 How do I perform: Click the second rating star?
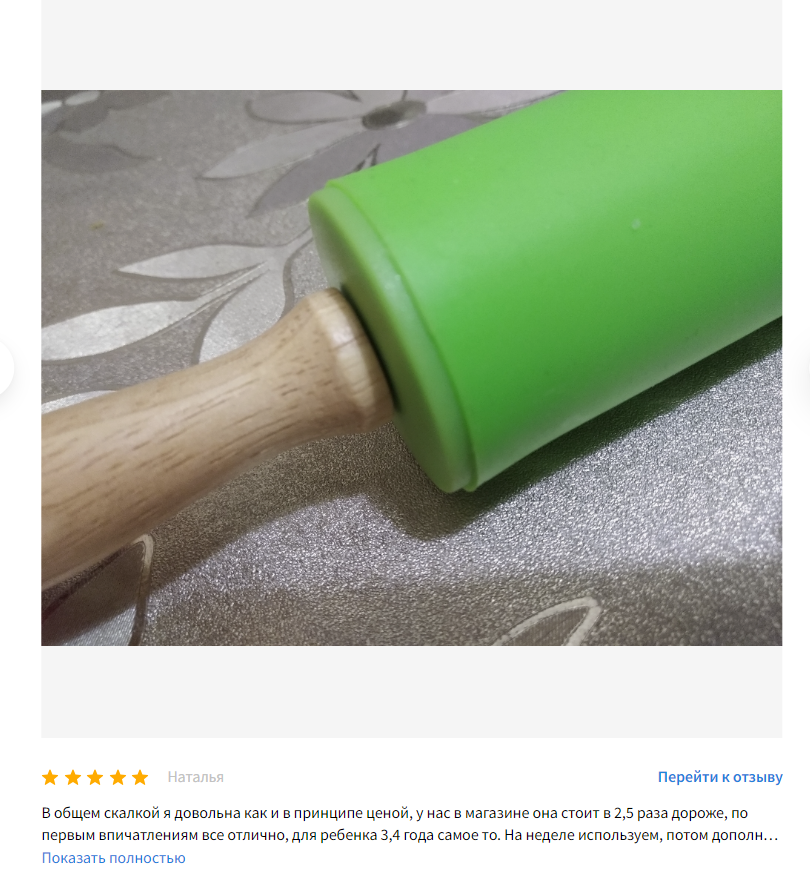(x=73, y=778)
